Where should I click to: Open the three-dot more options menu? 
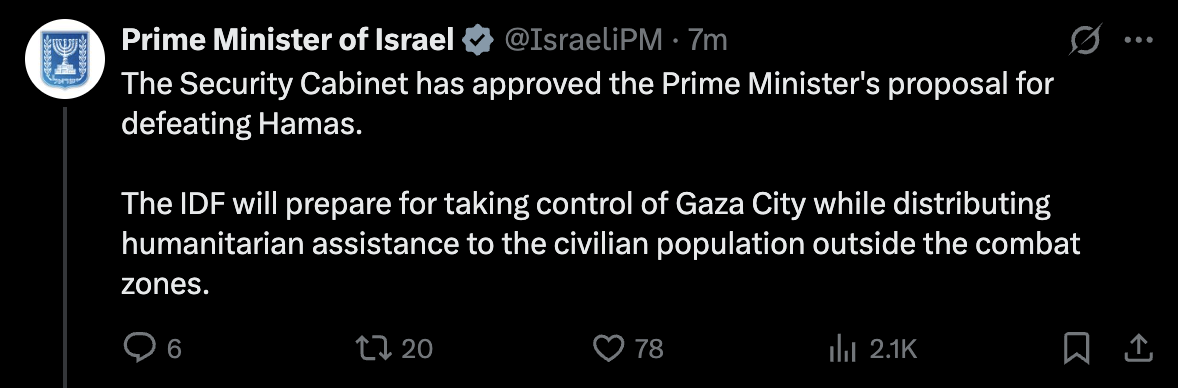click(x=1137, y=40)
